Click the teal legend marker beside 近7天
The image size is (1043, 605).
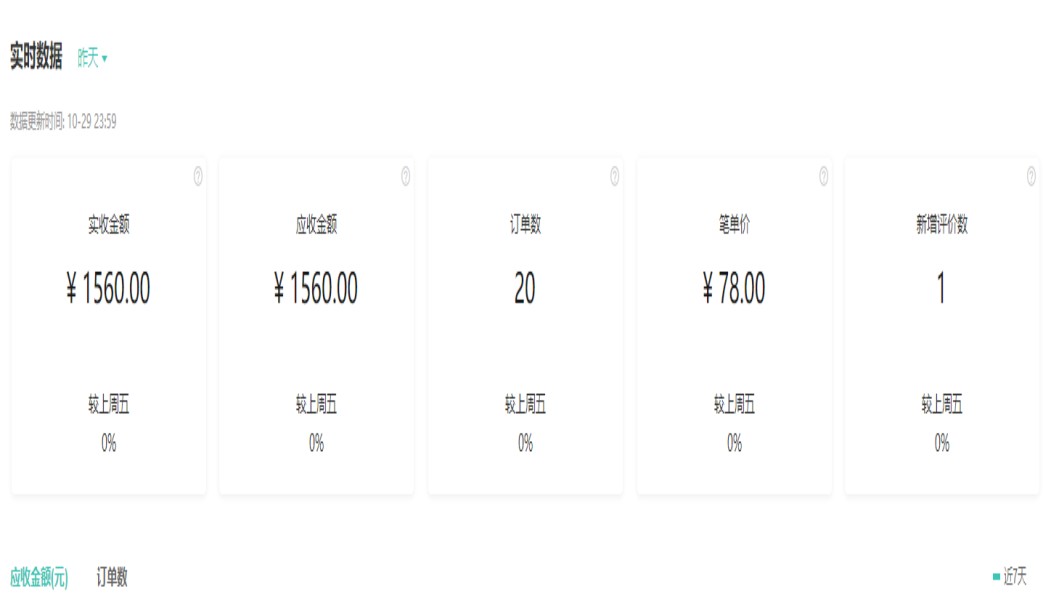tap(996, 577)
